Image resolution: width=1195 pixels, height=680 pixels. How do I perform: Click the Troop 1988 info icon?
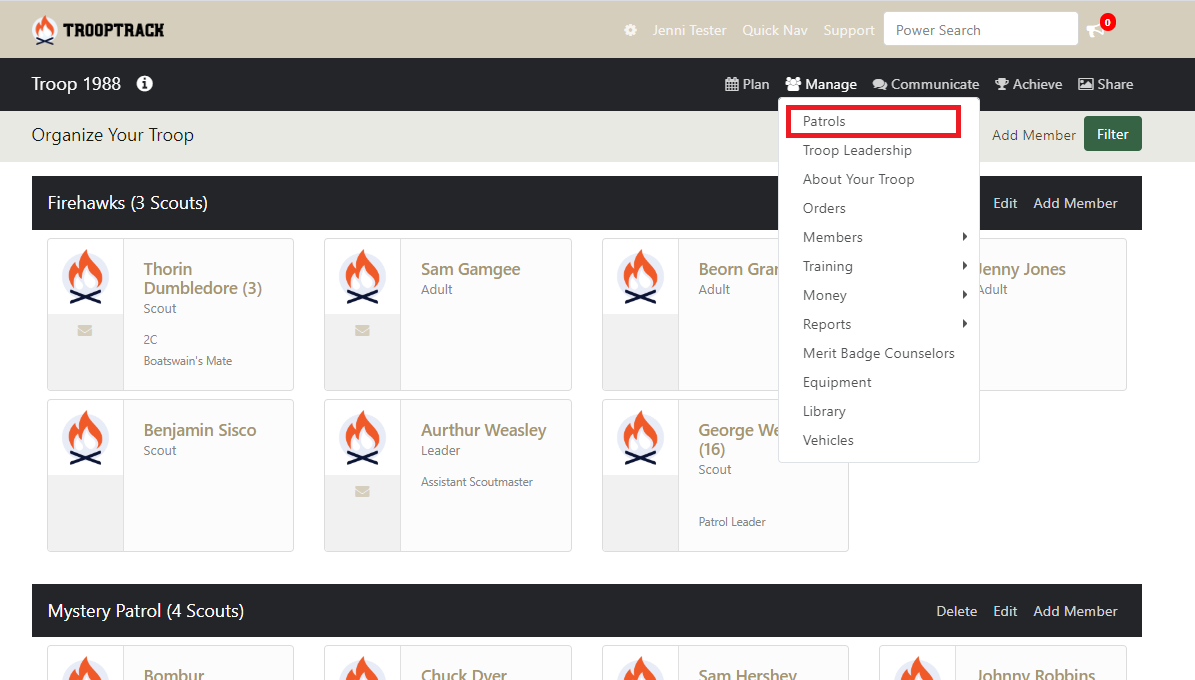[145, 84]
